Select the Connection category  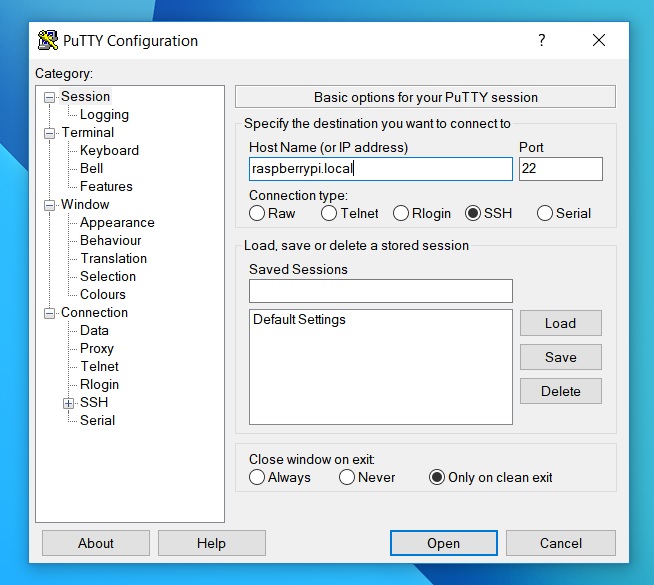94,312
